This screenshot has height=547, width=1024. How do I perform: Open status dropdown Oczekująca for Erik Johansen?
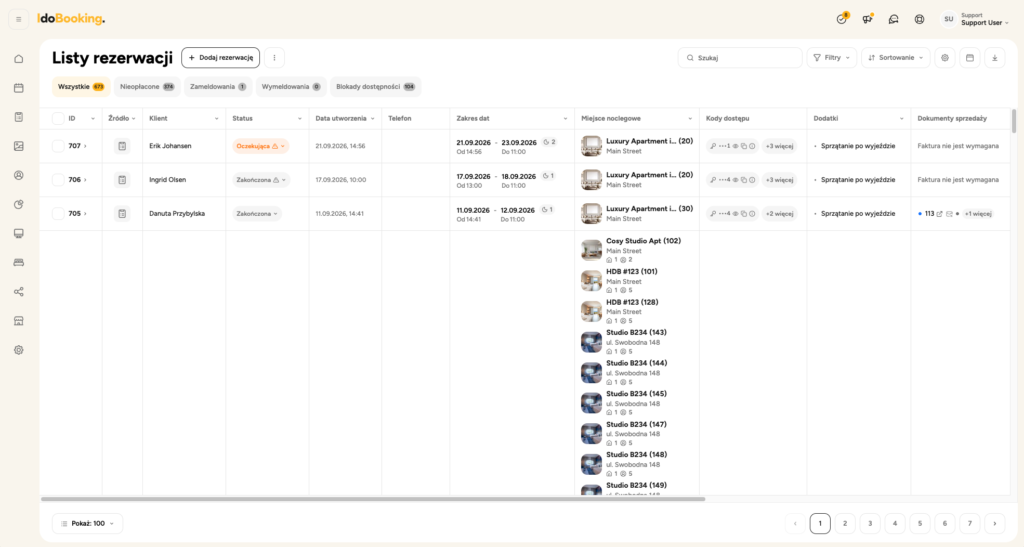(261, 146)
